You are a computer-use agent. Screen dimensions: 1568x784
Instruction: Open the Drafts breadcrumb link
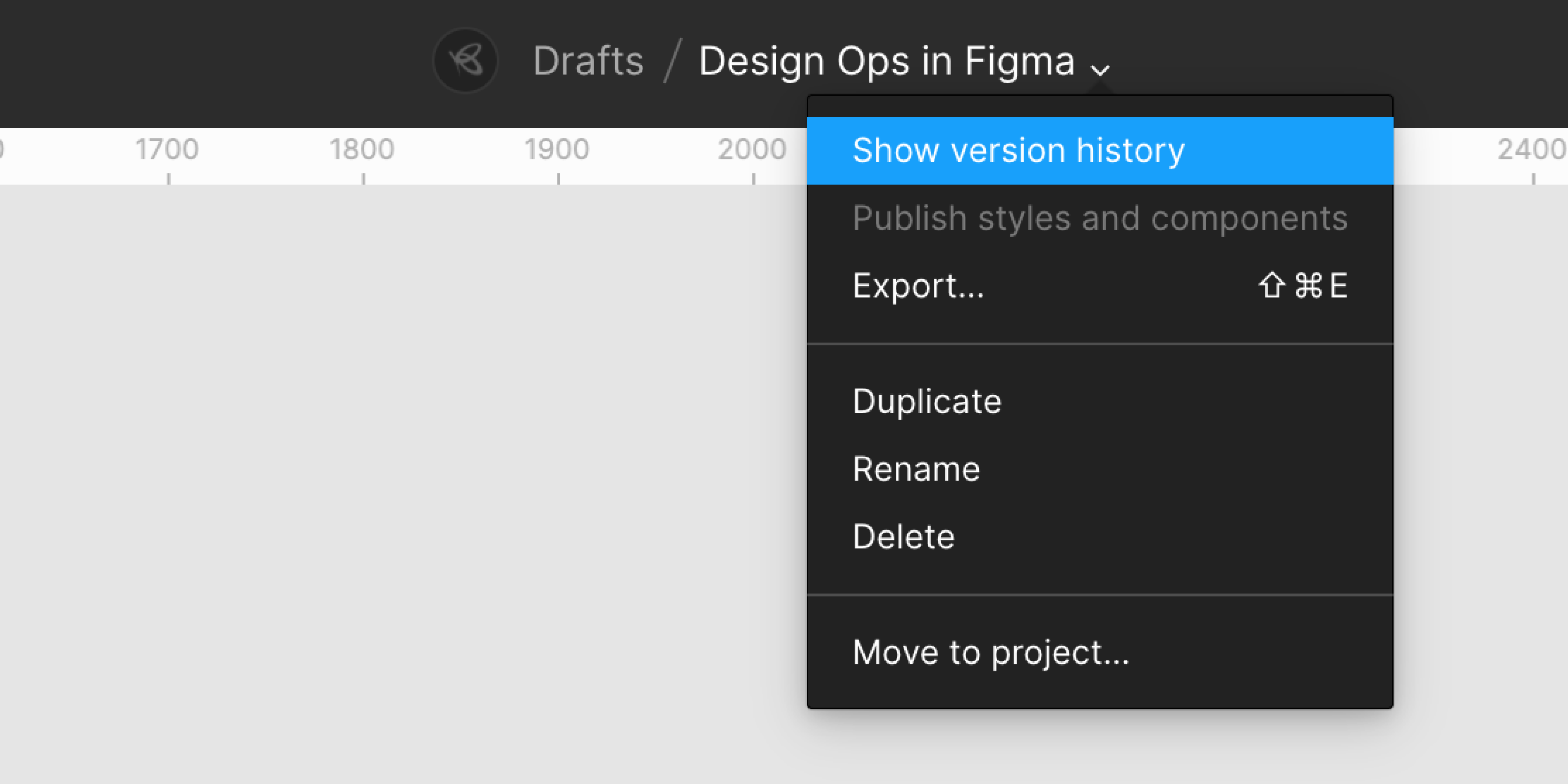tap(588, 61)
